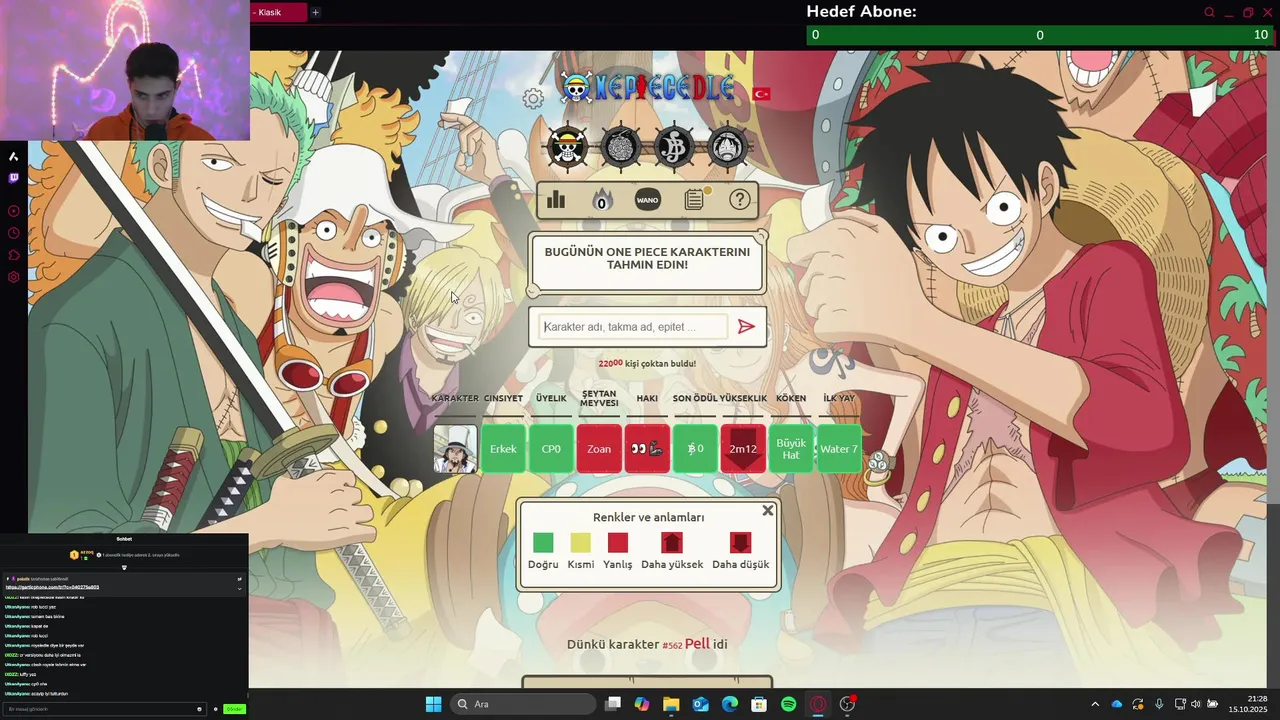This screenshot has height=720, width=1280.
Task: Open the pinned garticphone link in chat
Action: (52, 587)
